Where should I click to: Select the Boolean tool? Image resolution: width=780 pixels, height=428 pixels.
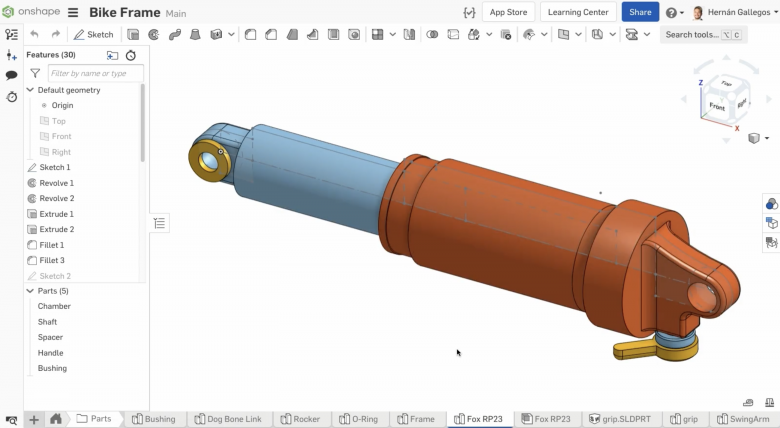pos(432,34)
